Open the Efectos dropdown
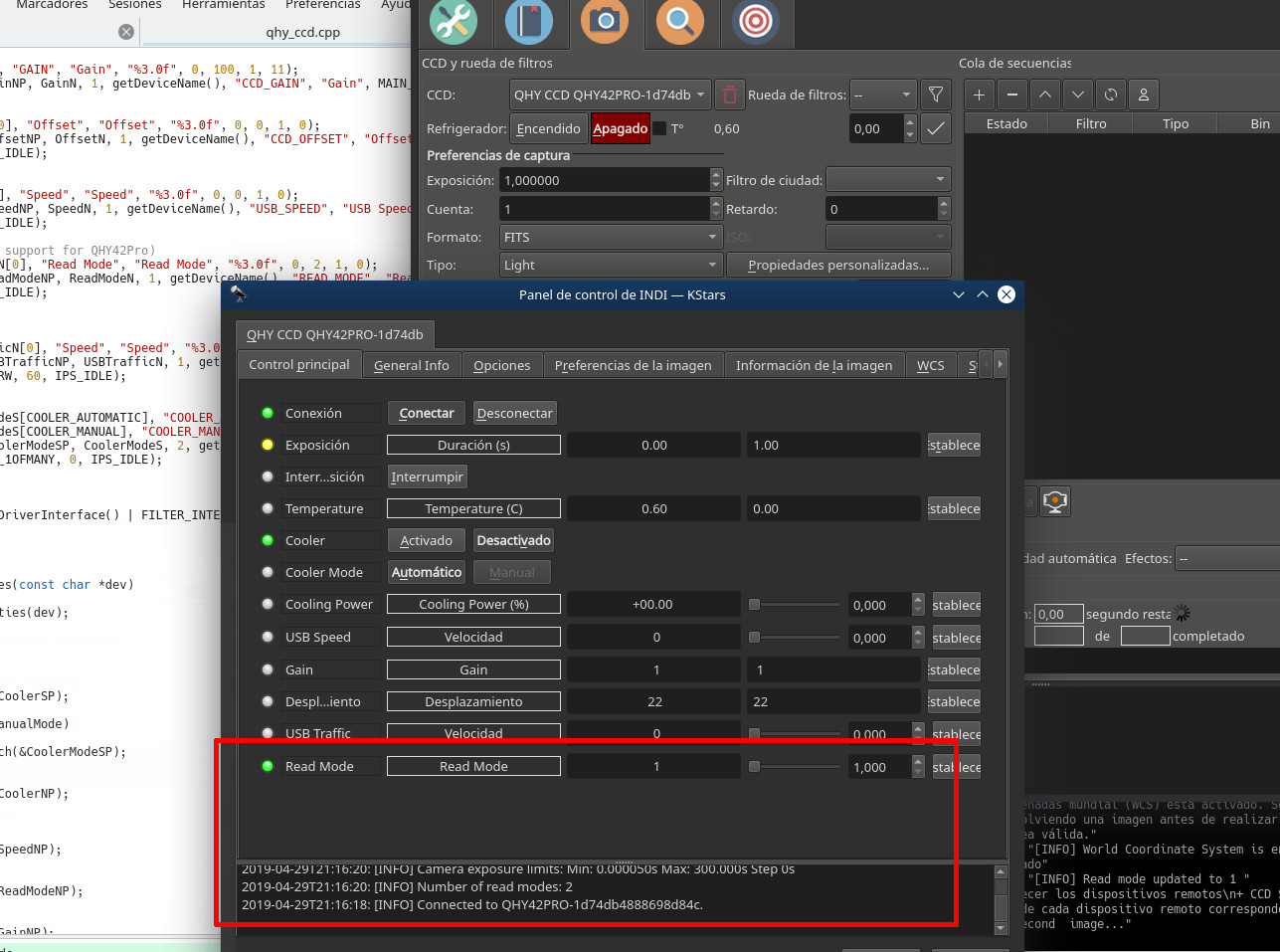 coord(1227,558)
